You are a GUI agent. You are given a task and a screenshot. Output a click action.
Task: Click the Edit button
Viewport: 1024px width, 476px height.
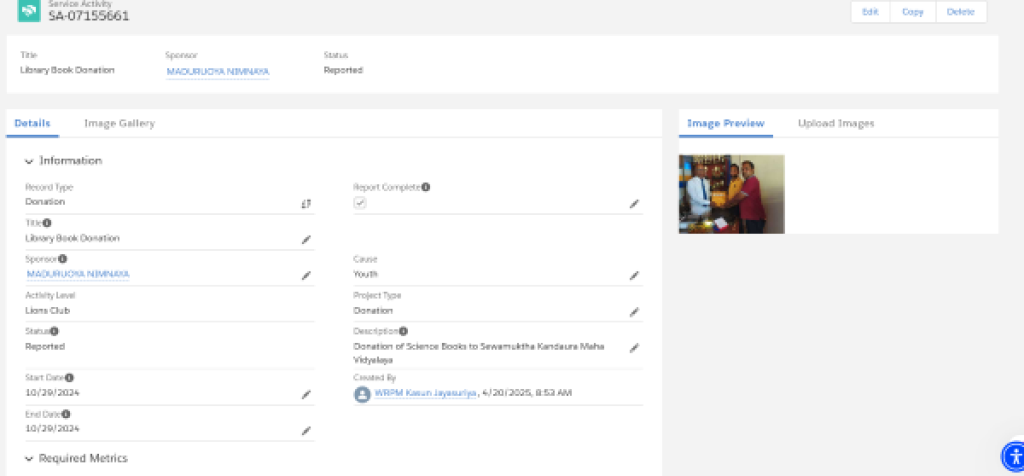click(x=870, y=12)
